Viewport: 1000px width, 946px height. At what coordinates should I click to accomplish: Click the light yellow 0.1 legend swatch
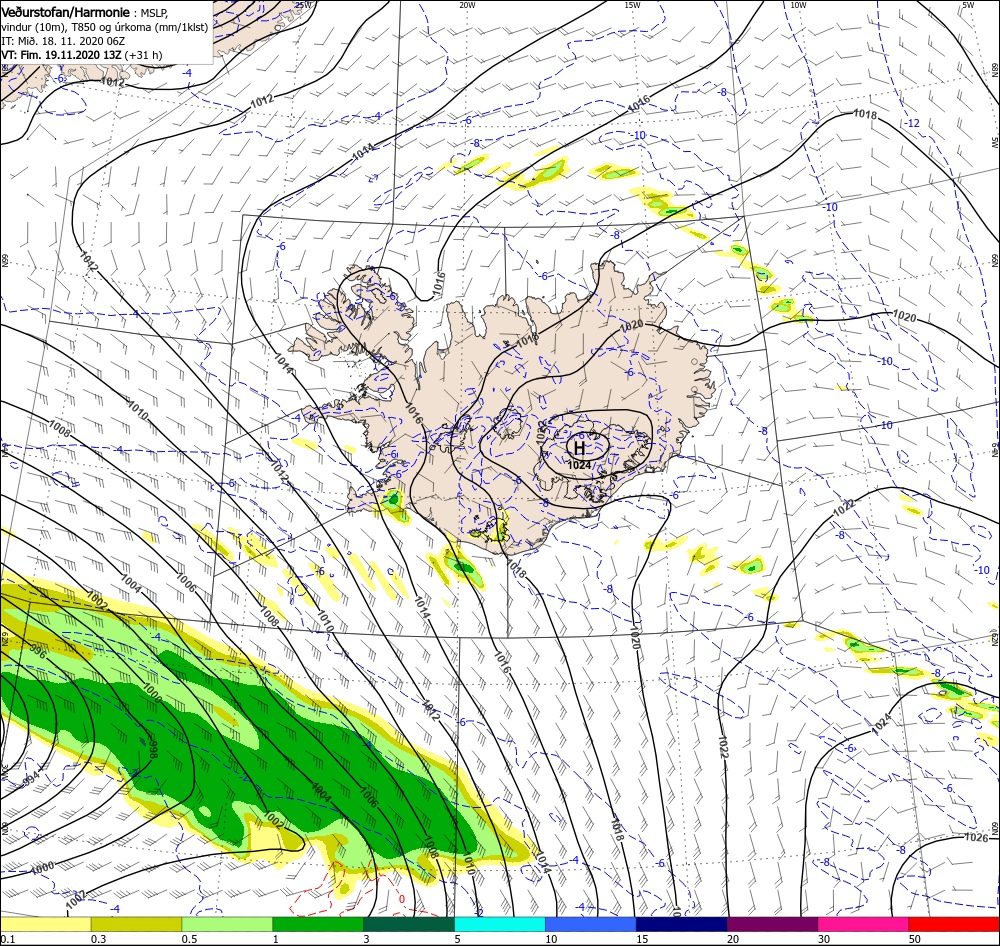click(45, 924)
